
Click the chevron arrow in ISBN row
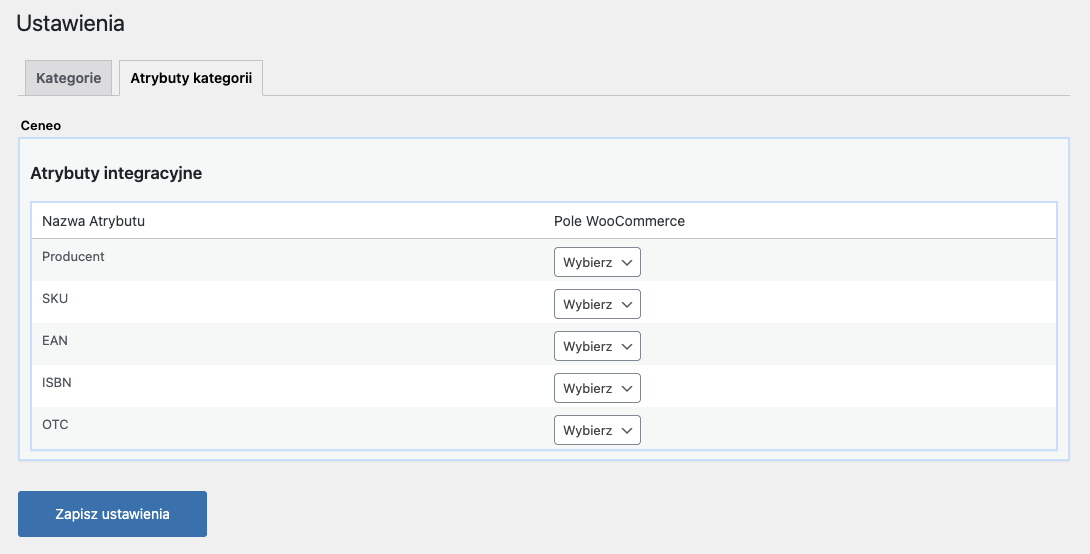tap(627, 388)
